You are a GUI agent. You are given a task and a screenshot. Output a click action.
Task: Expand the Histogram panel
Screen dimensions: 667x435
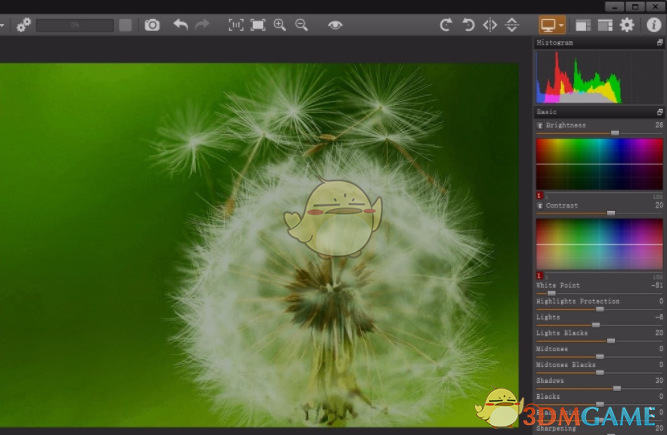[659, 44]
